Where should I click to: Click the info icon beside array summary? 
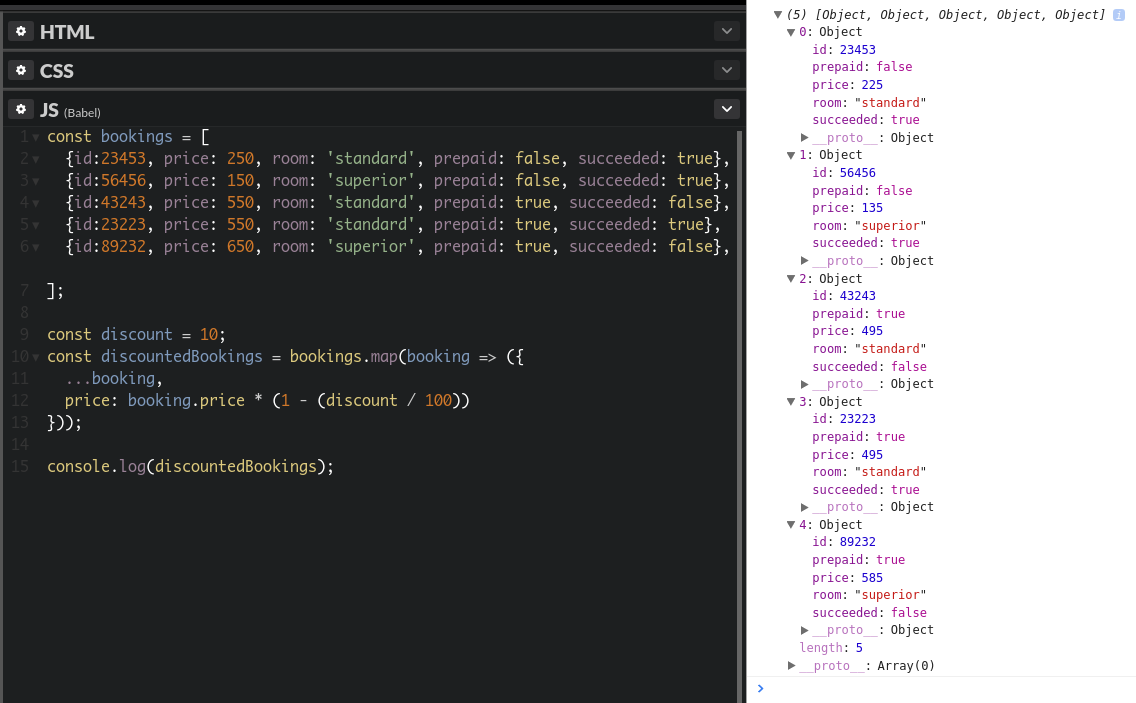click(1119, 14)
